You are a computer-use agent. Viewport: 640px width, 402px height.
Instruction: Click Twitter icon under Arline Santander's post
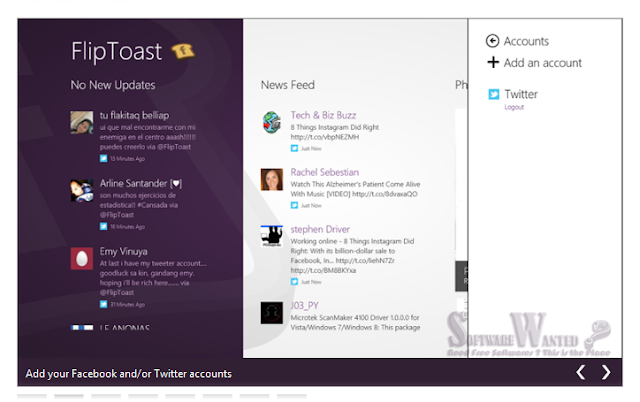coord(103,227)
